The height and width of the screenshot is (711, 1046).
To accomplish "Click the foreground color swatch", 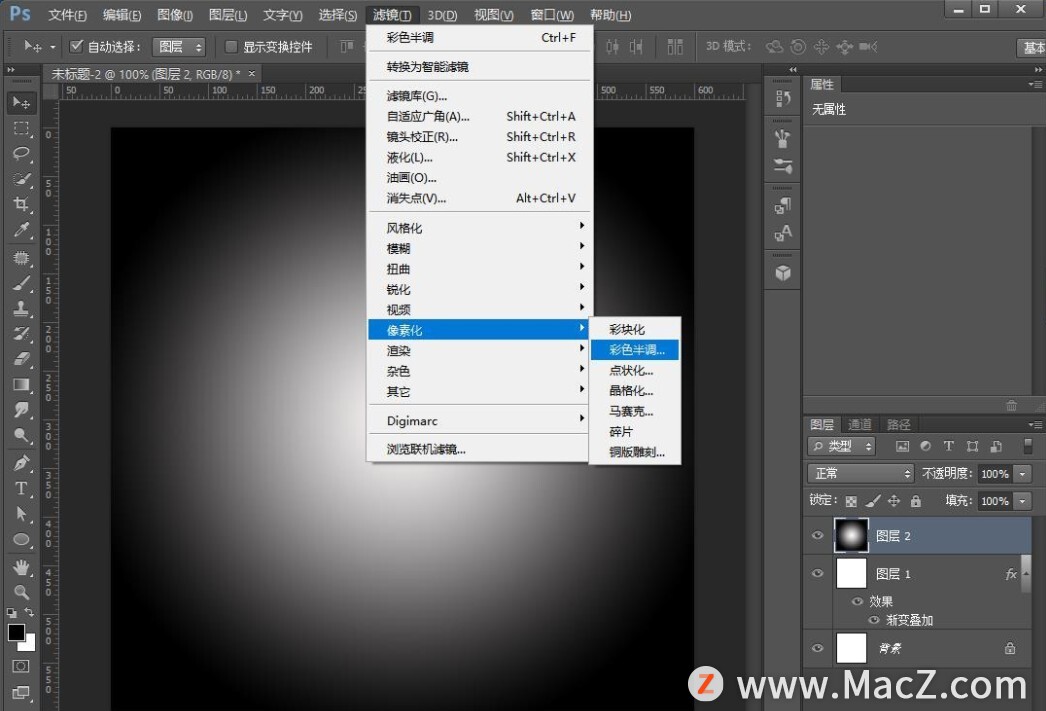I will point(16,632).
